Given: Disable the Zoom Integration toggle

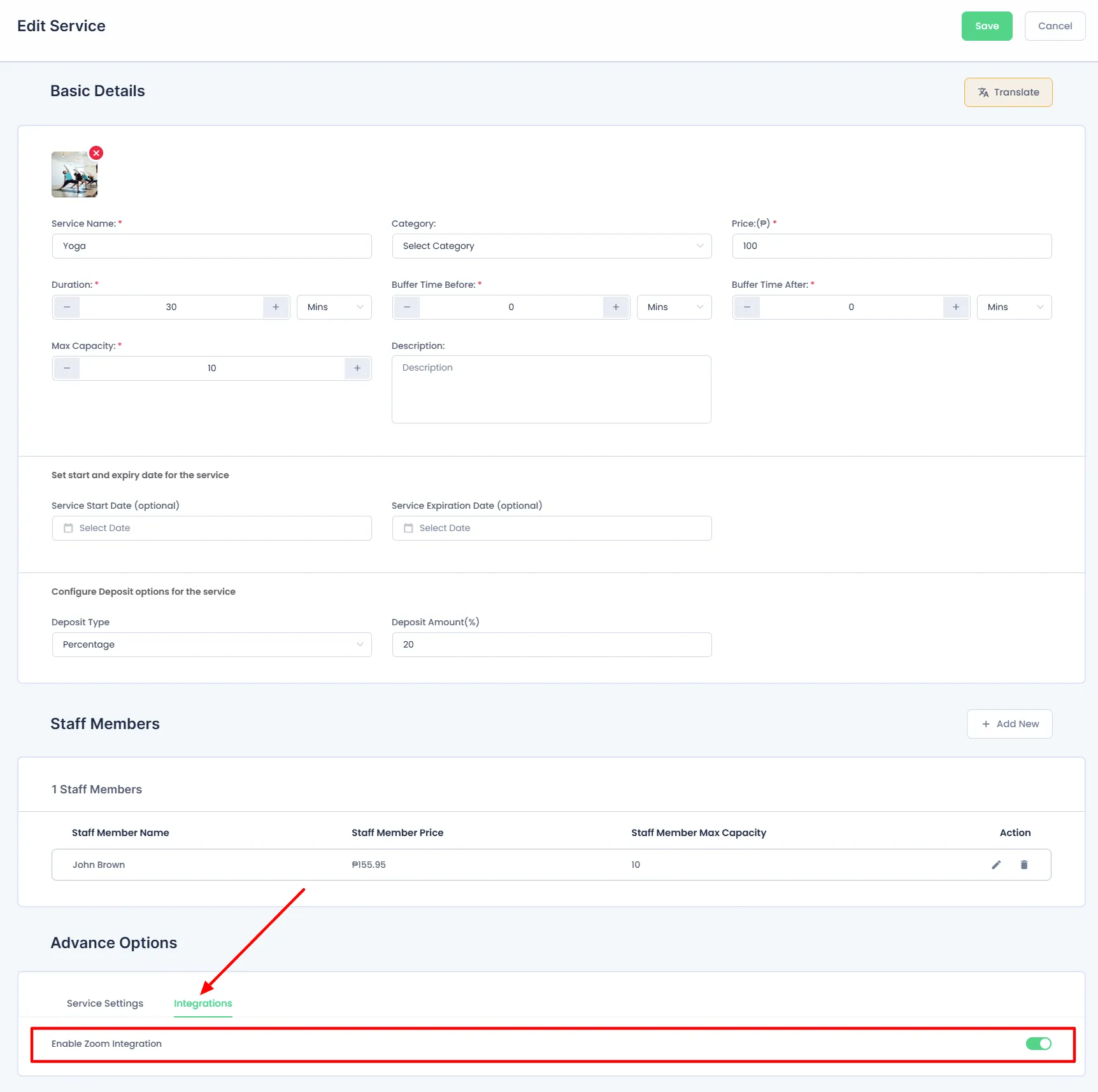Looking at the screenshot, I should [1038, 1044].
